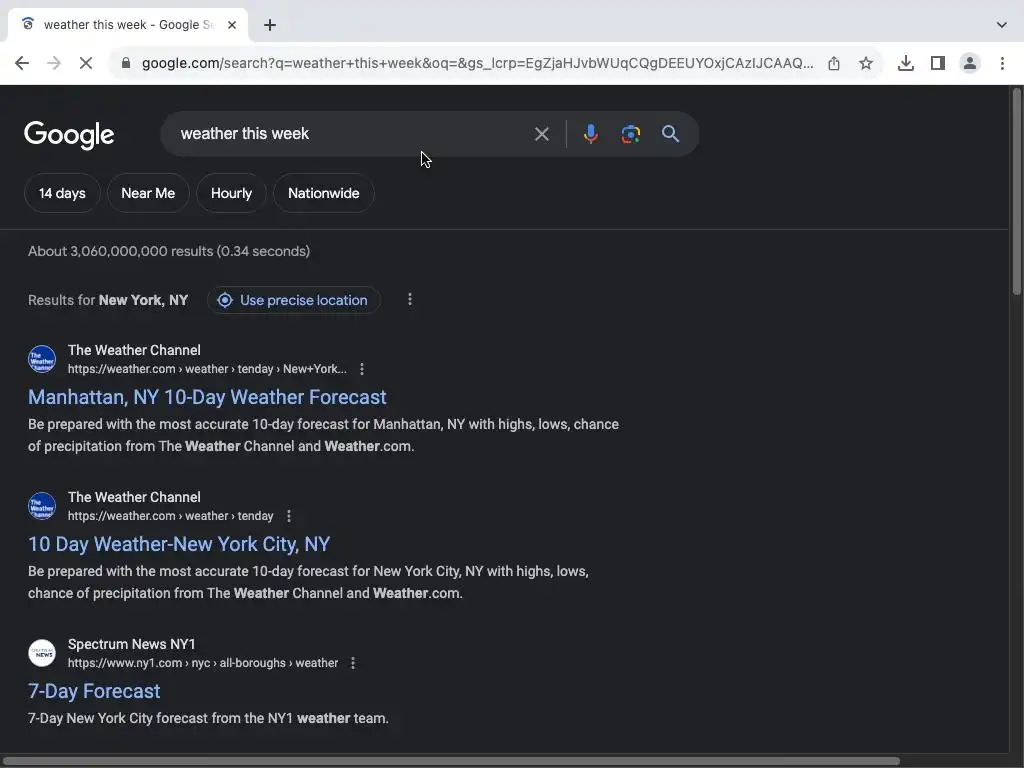This screenshot has height=768, width=1024.
Task: Click Weather Channel favicon of Manhattan result
Action: coord(42,359)
